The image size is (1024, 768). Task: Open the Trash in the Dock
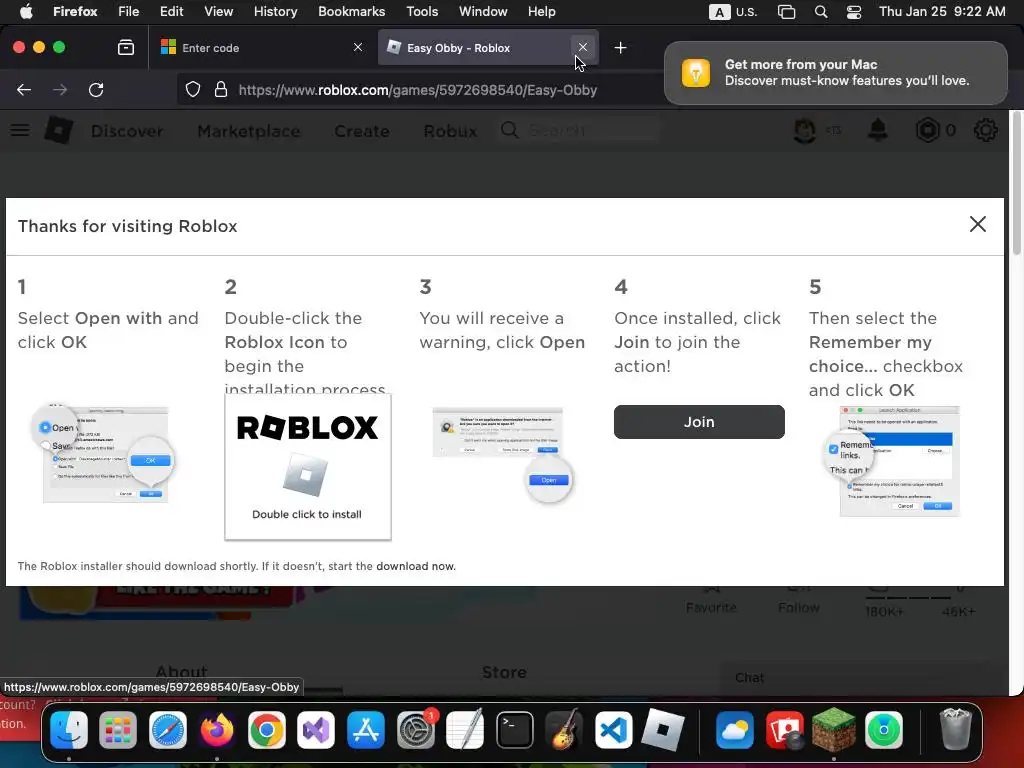click(x=955, y=729)
